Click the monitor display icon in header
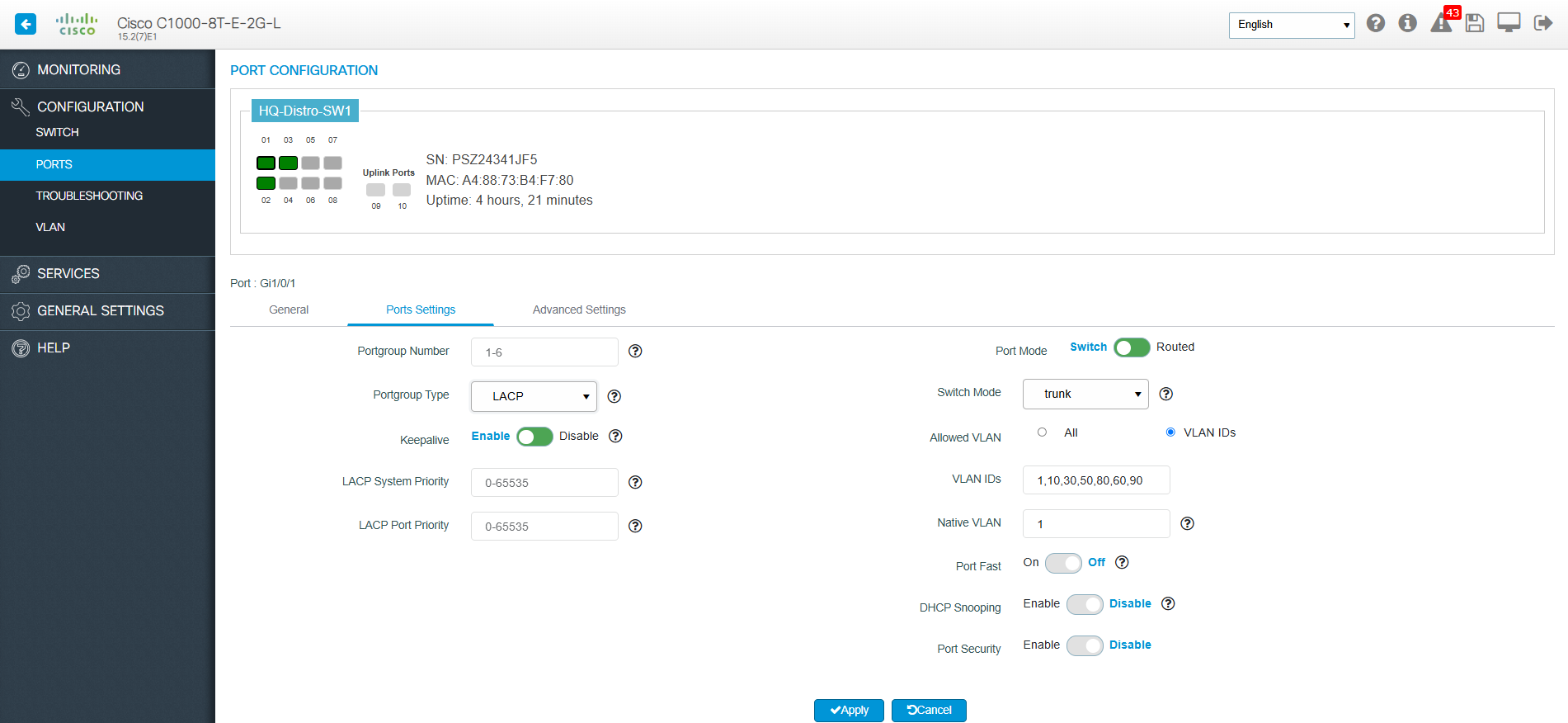The height and width of the screenshot is (723, 1568). (x=1509, y=23)
